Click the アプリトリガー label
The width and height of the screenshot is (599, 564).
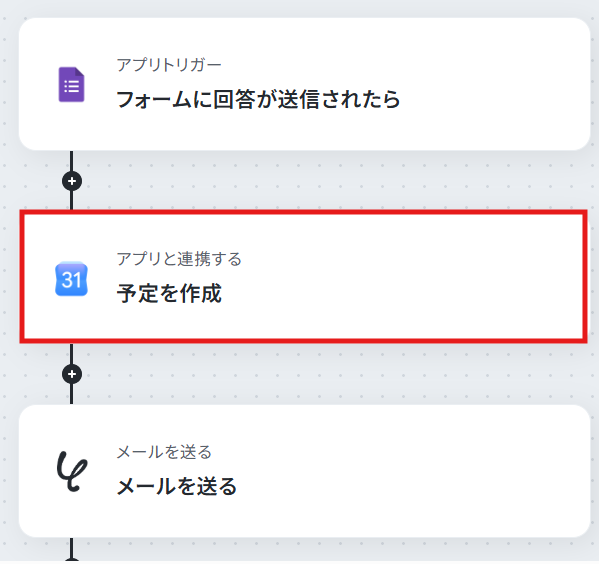(169, 65)
